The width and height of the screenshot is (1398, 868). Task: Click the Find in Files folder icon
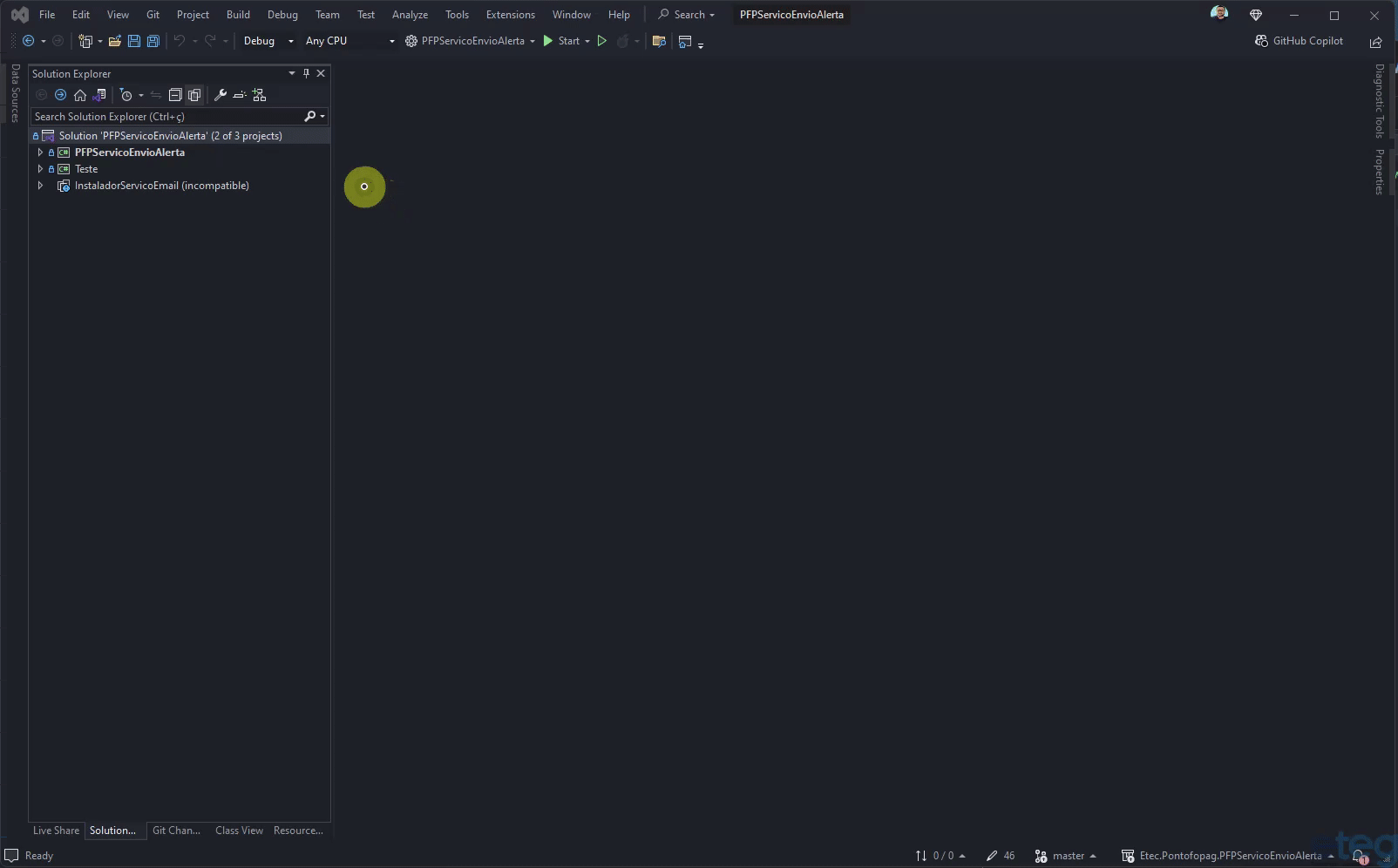click(659, 41)
